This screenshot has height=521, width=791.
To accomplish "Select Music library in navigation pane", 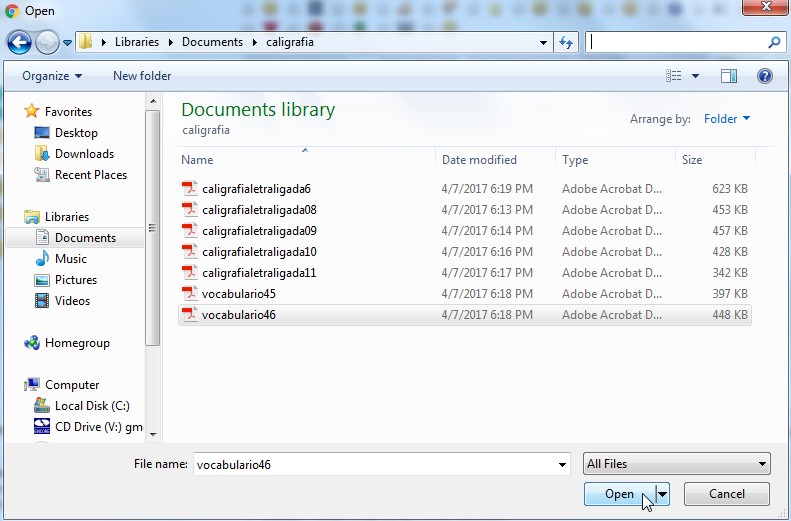I will click(x=70, y=259).
